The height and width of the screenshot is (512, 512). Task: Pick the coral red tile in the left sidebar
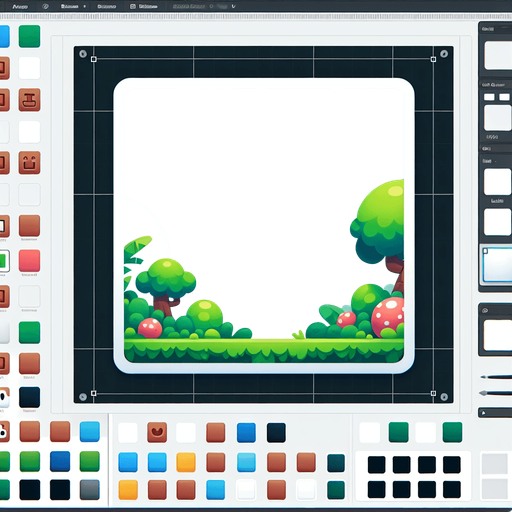(29, 261)
